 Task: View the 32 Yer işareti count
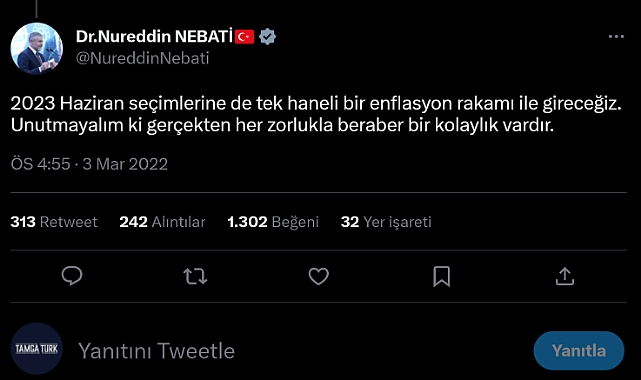(386, 222)
